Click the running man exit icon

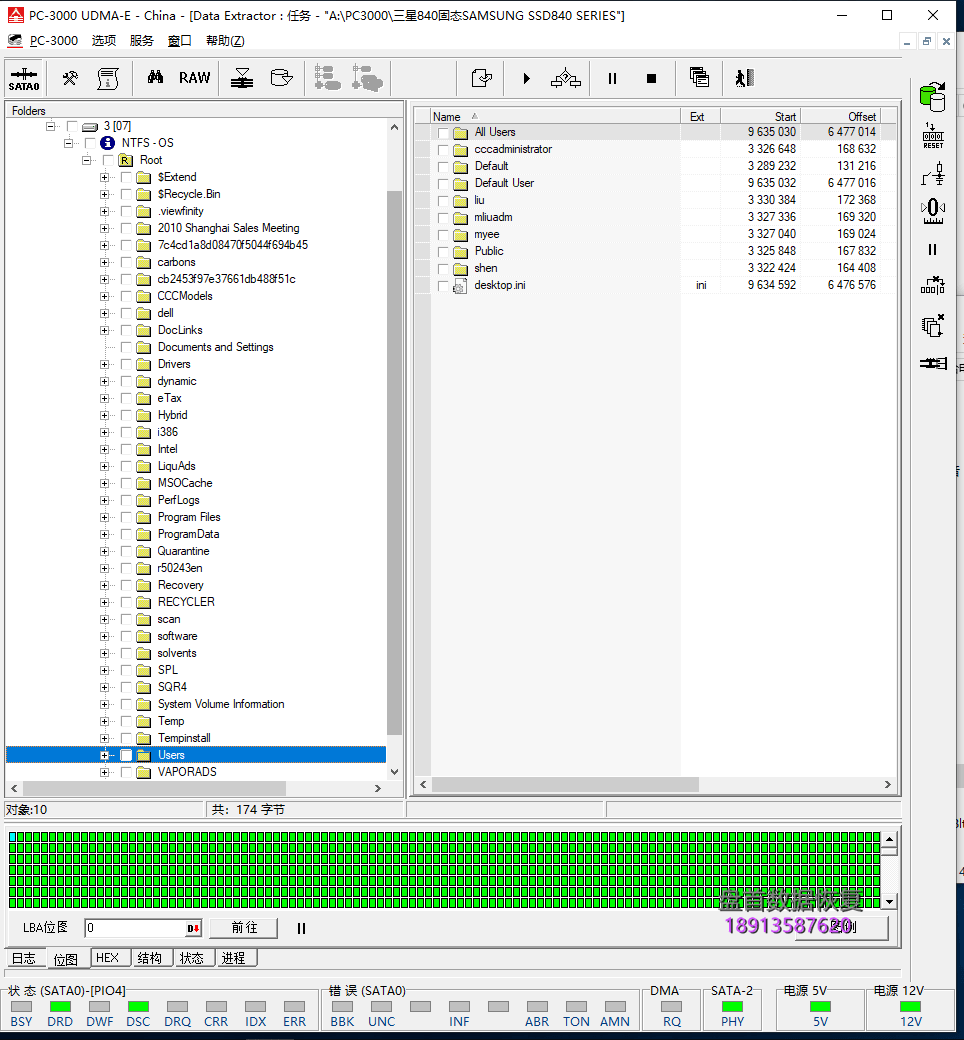pos(744,78)
